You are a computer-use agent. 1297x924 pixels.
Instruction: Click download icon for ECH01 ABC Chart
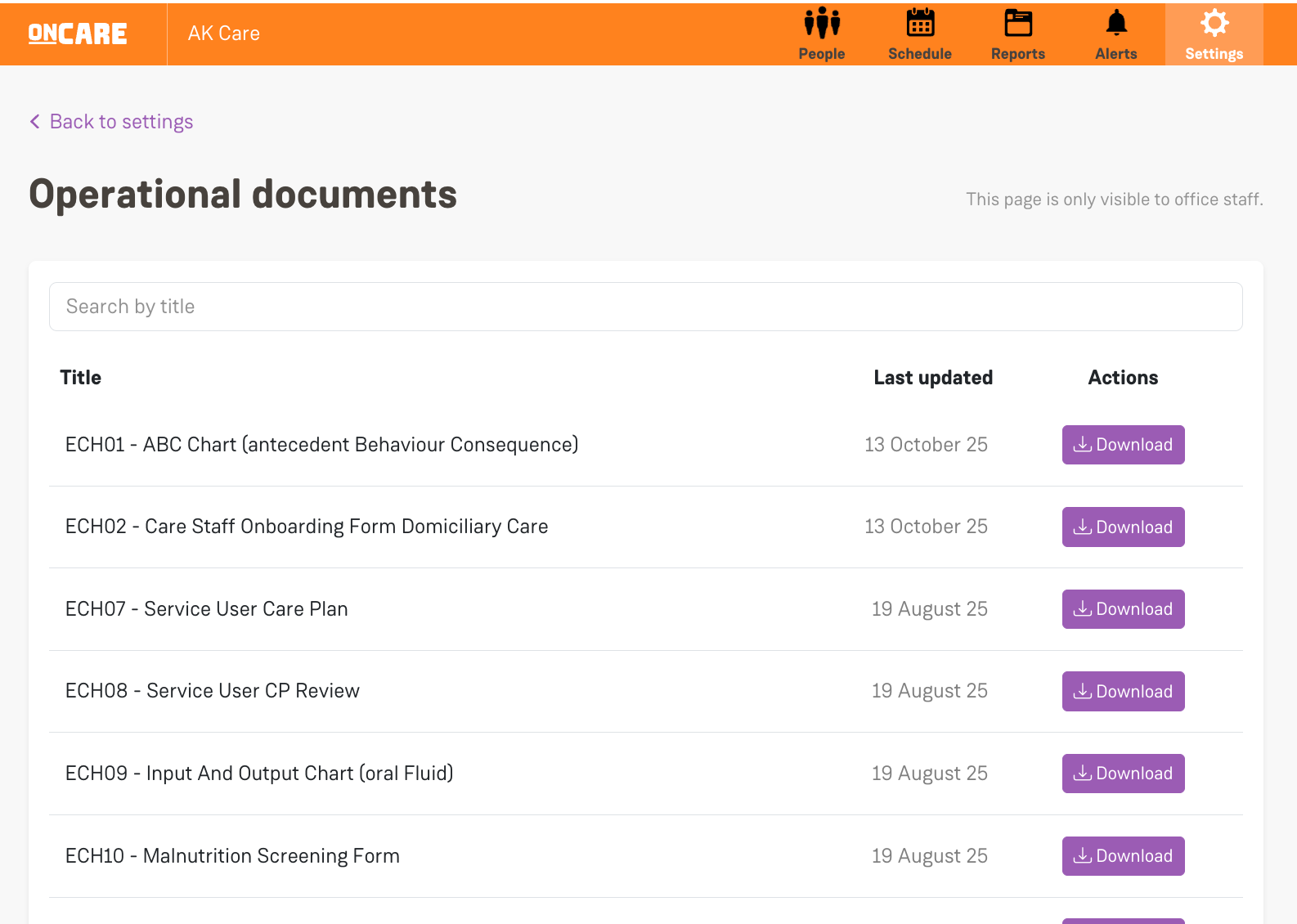[x=1083, y=444]
